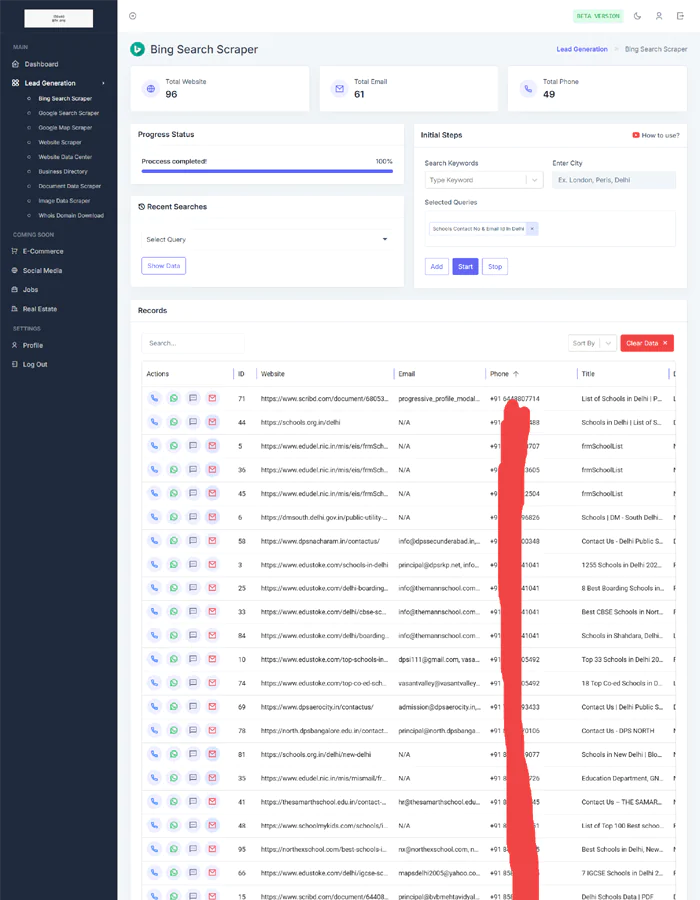Focus the Enter City input field
The width and height of the screenshot is (700, 900).
coord(614,180)
